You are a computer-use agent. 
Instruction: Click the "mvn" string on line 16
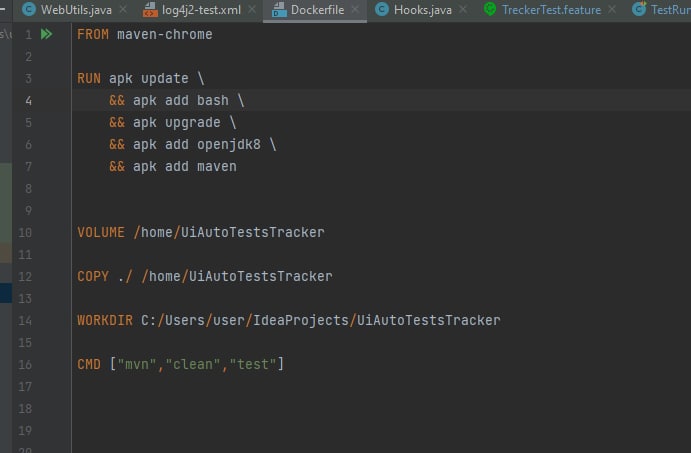point(137,364)
